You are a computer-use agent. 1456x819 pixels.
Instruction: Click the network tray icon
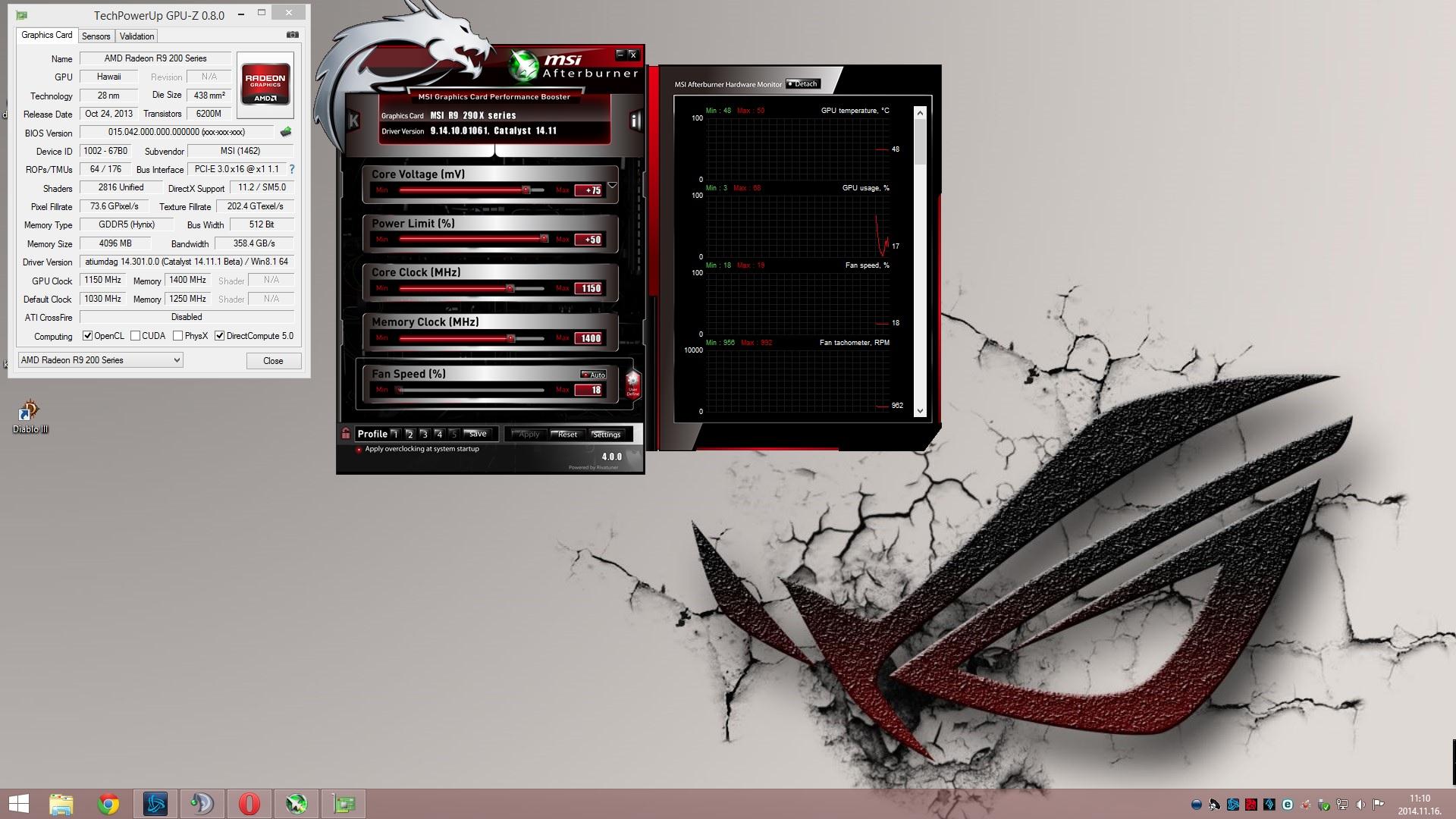pos(1342,805)
